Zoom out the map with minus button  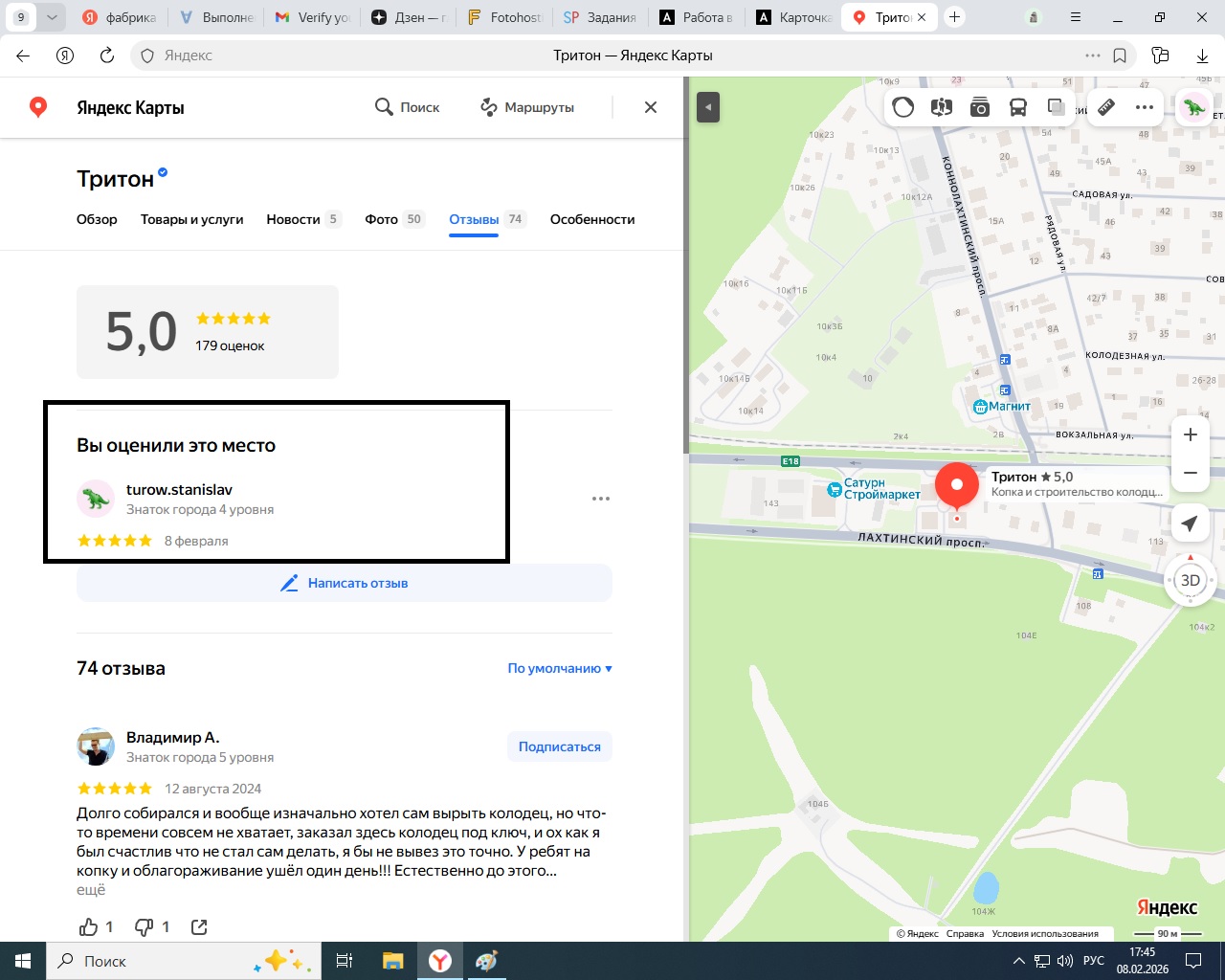click(x=1191, y=473)
